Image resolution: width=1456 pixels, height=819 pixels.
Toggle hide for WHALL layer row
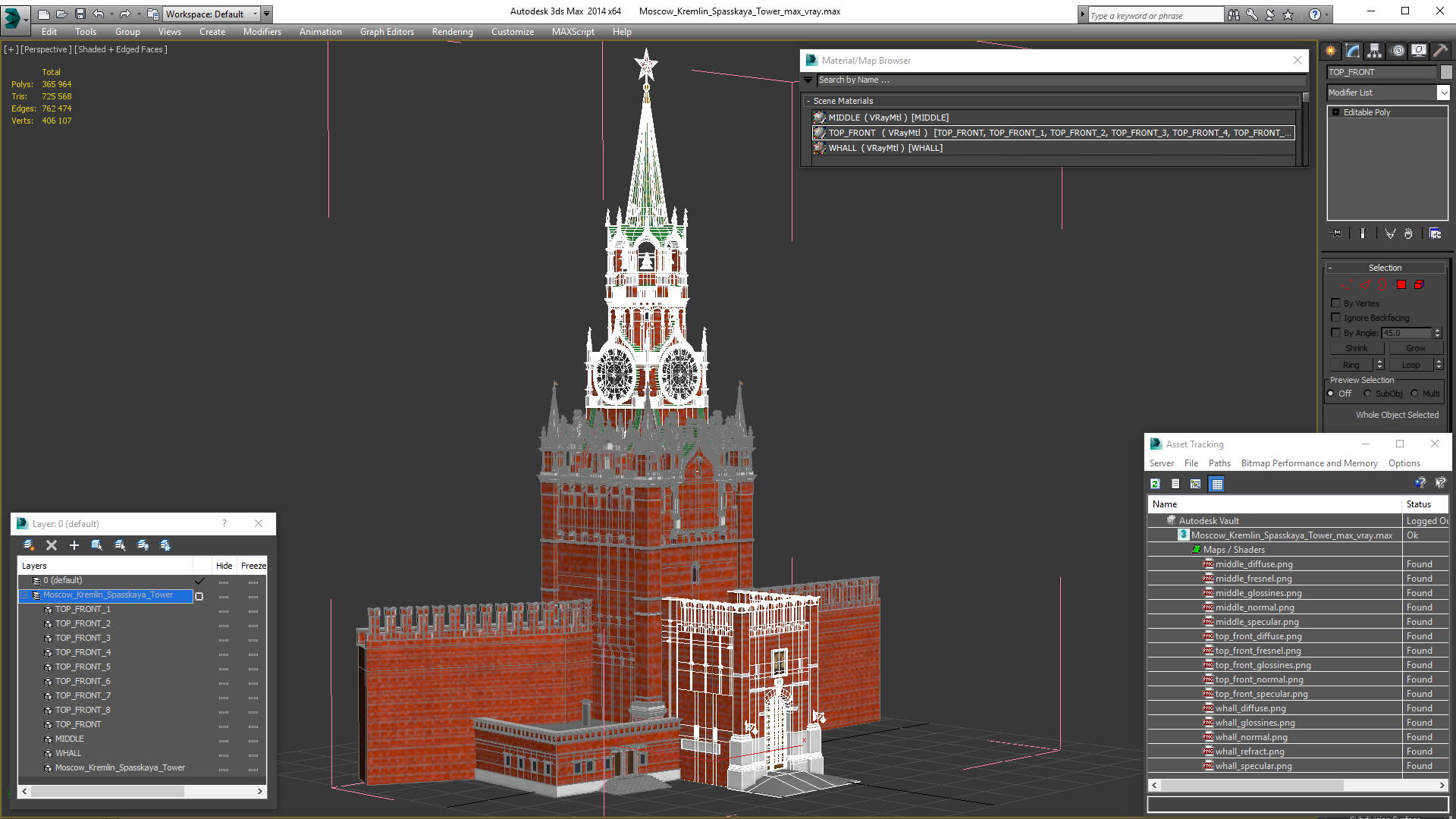click(x=224, y=754)
